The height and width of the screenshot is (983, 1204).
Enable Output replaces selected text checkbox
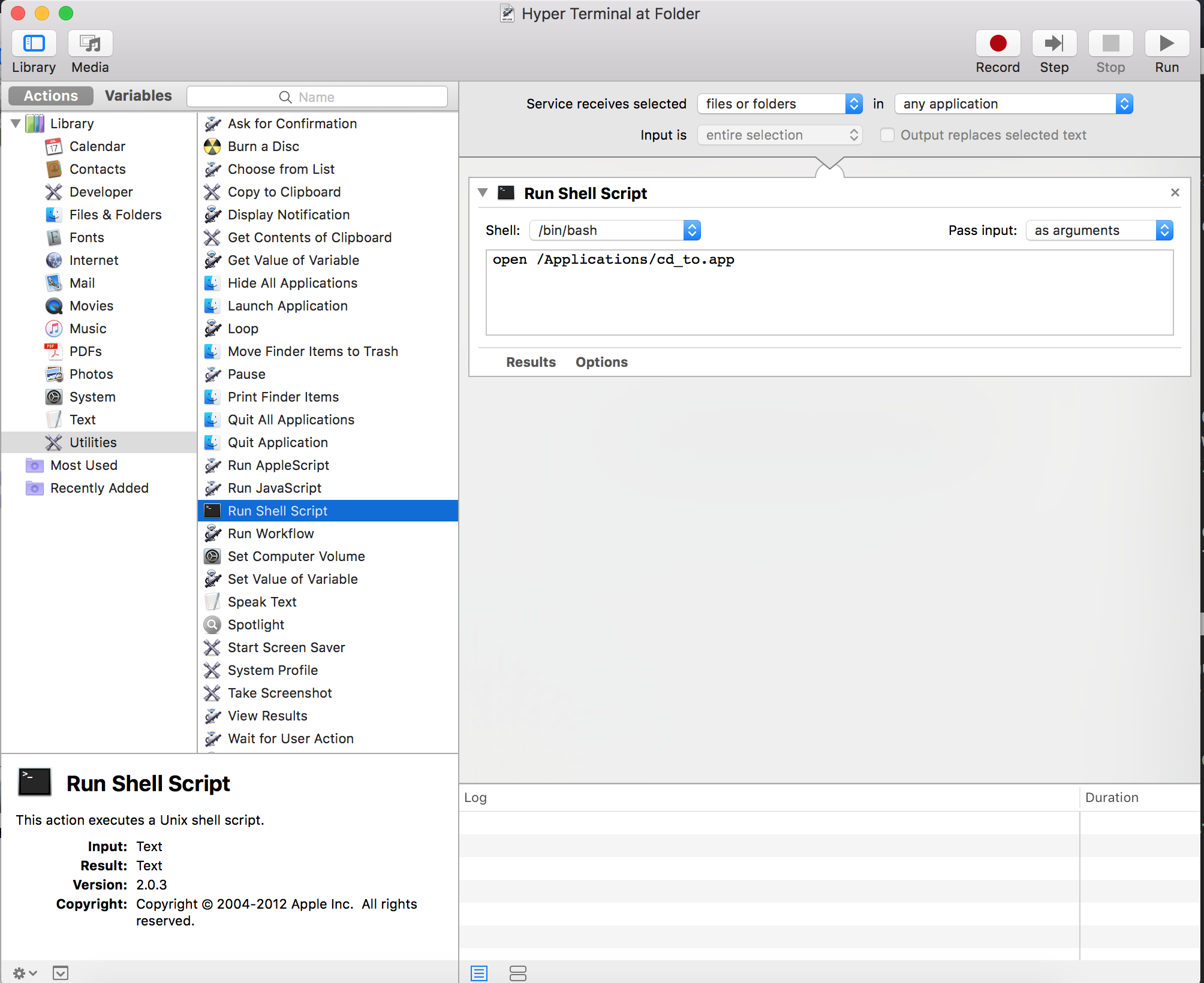(x=887, y=135)
